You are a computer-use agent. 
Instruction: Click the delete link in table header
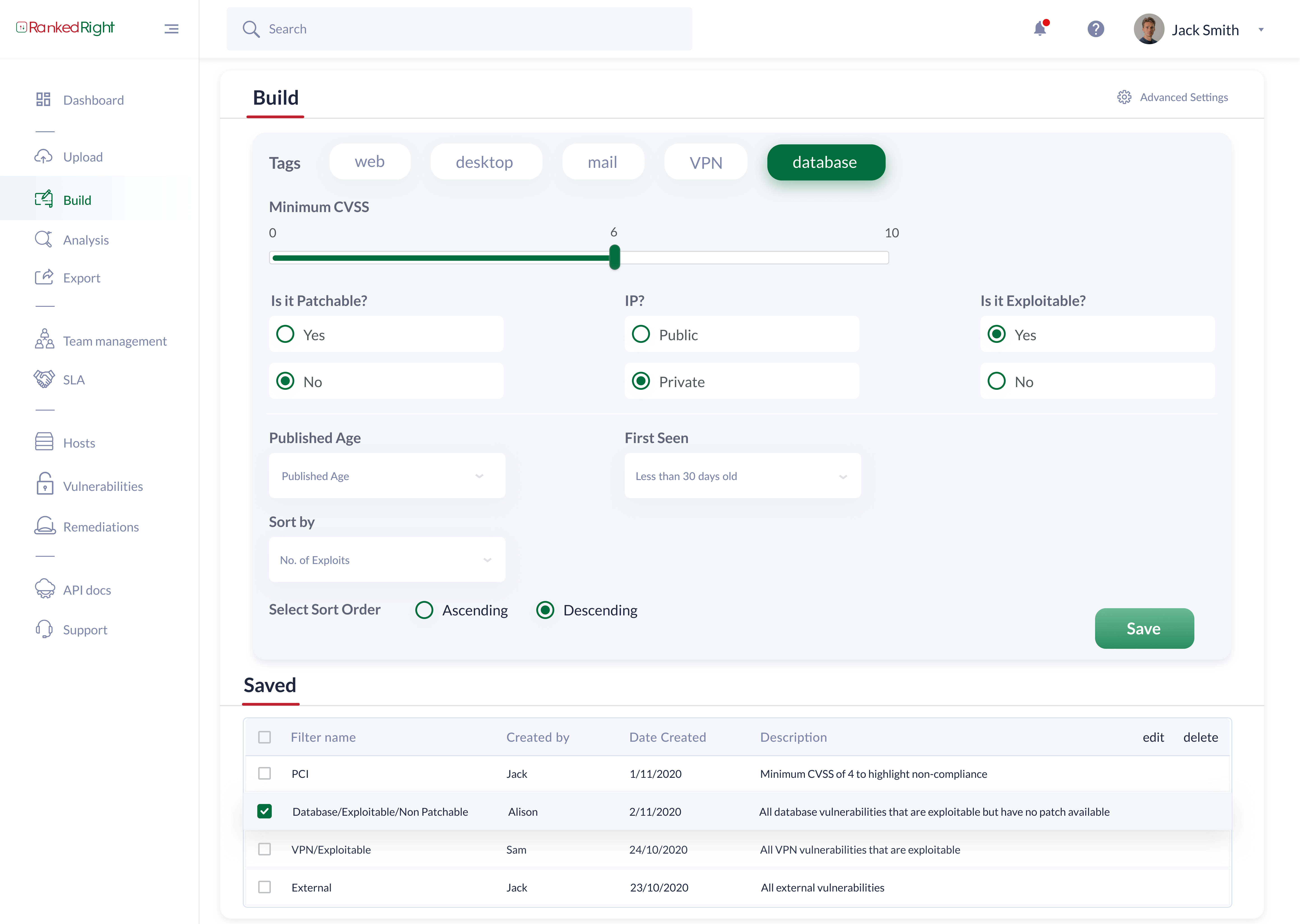click(x=1200, y=737)
